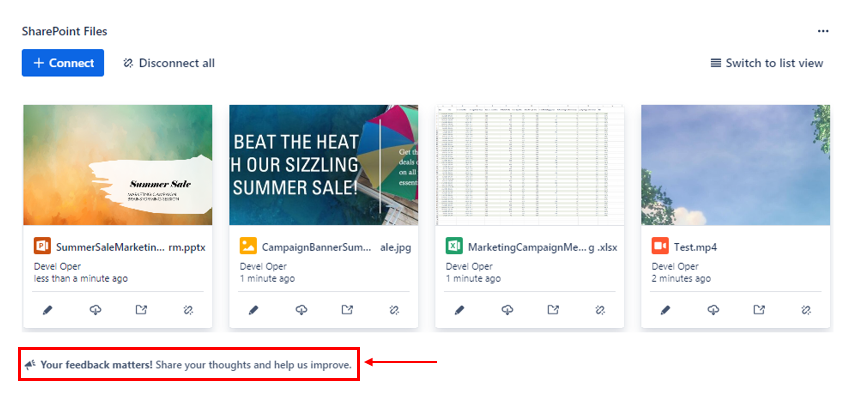The image size is (857, 410).
Task: Switch to list view
Action: [x=766, y=63]
